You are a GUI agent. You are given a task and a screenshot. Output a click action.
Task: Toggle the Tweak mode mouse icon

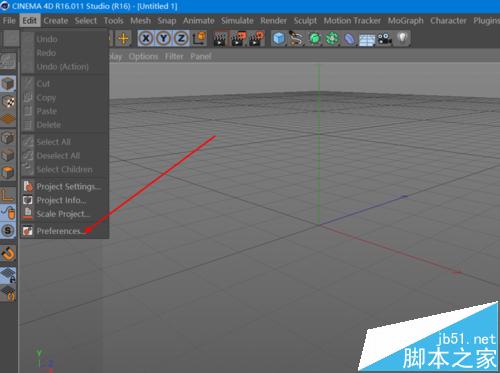tap(8, 213)
